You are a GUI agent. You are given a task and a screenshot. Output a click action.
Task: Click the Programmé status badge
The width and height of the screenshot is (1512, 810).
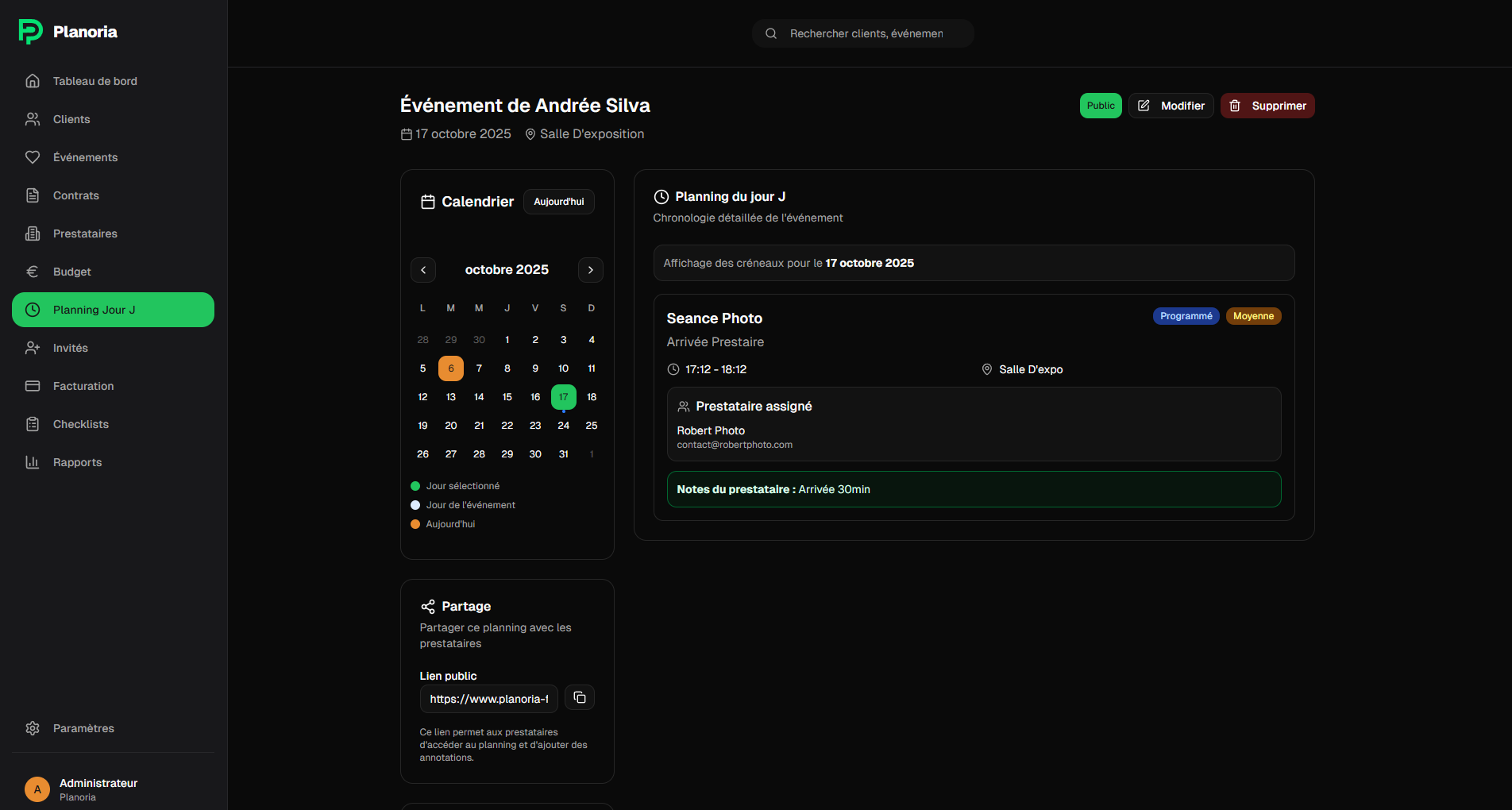click(1186, 316)
